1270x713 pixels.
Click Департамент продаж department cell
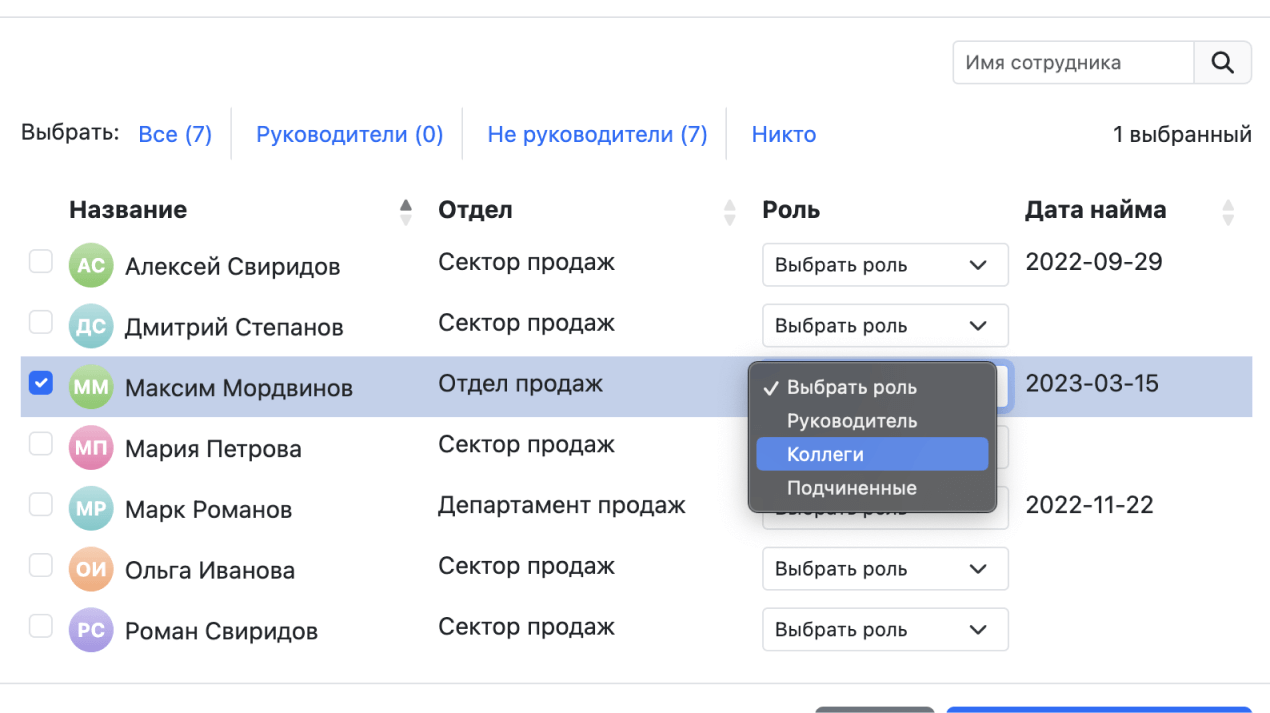click(562, 506)
